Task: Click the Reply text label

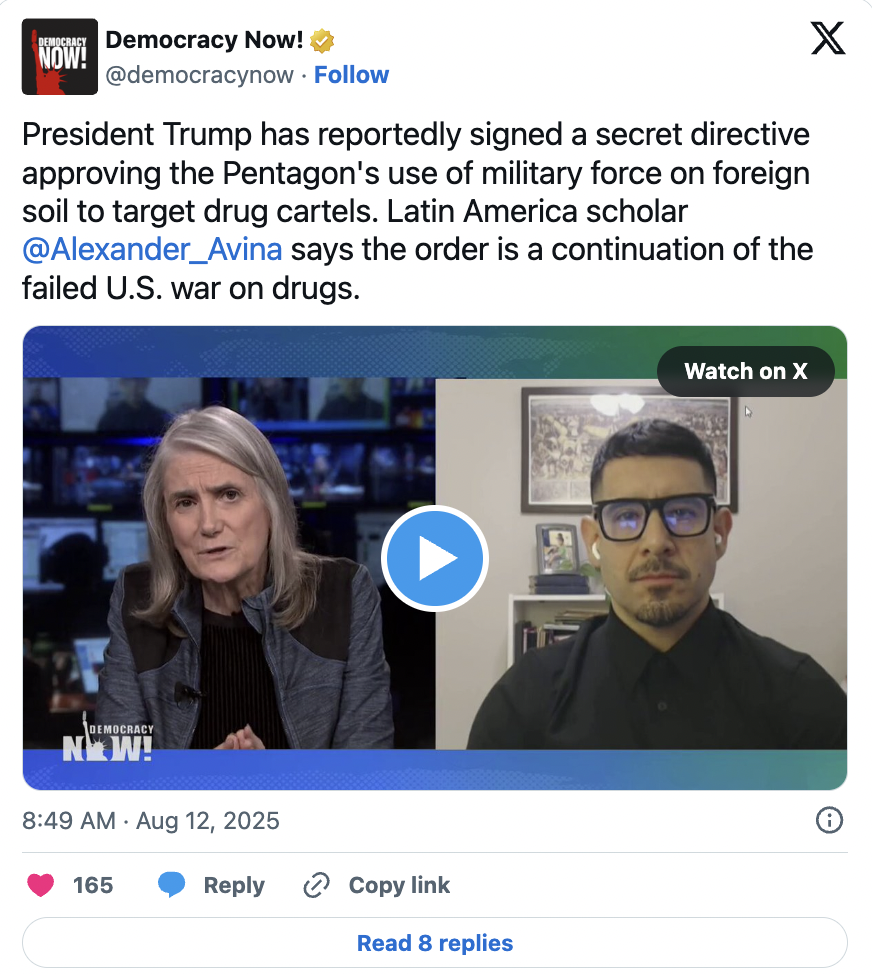Action: [x=234, y=885]
